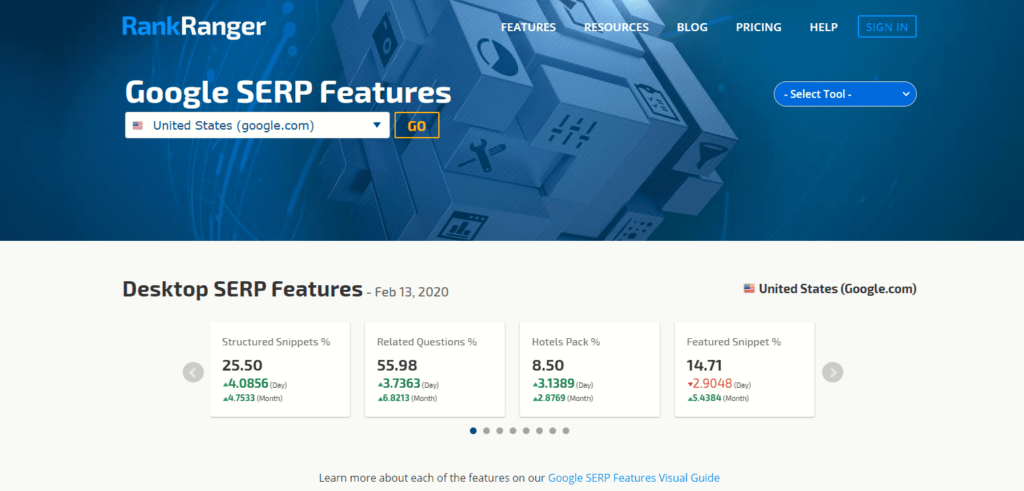The image size is (1024, 491).
Task: Click the SIGN IN button
Action: coord(887,27)
